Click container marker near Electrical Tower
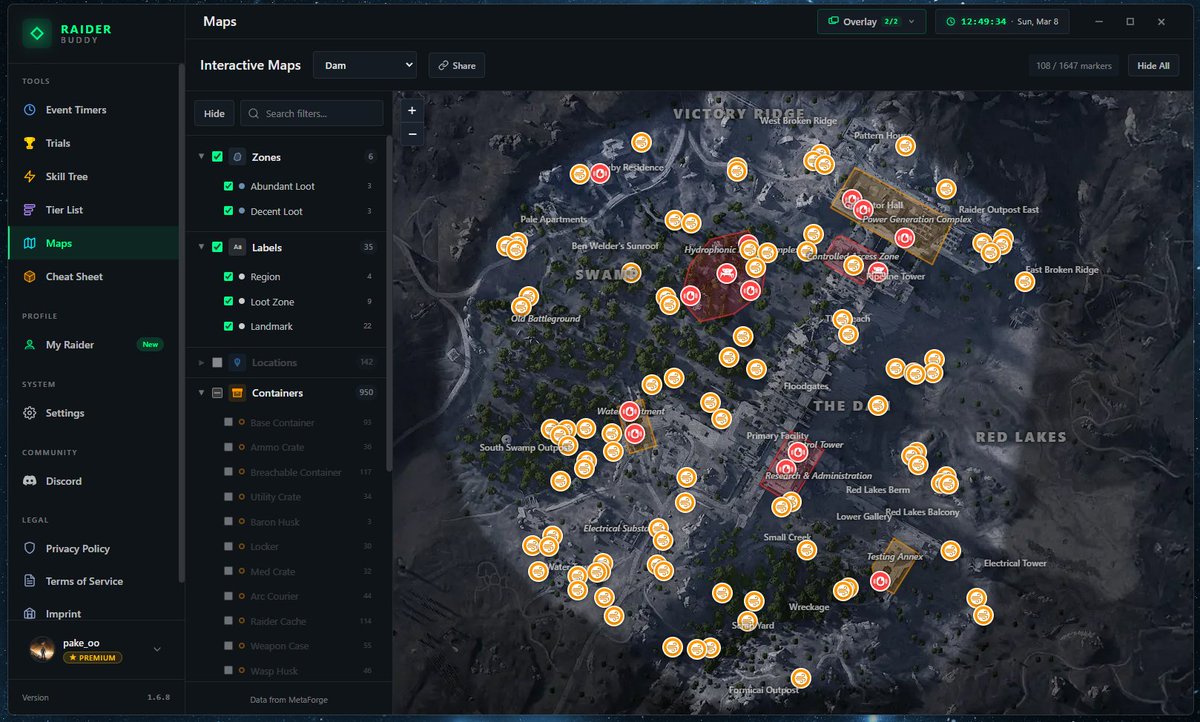This screenshot has height=722, width=1200. [951, 550]
